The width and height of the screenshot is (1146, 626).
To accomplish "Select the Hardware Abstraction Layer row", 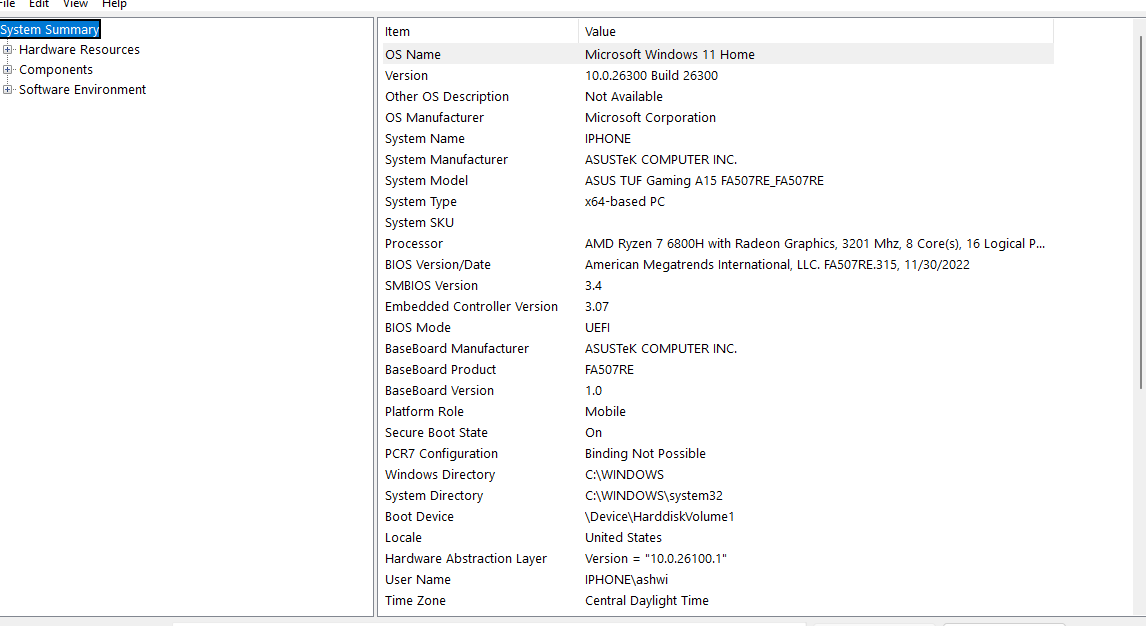I will point(718,559).
